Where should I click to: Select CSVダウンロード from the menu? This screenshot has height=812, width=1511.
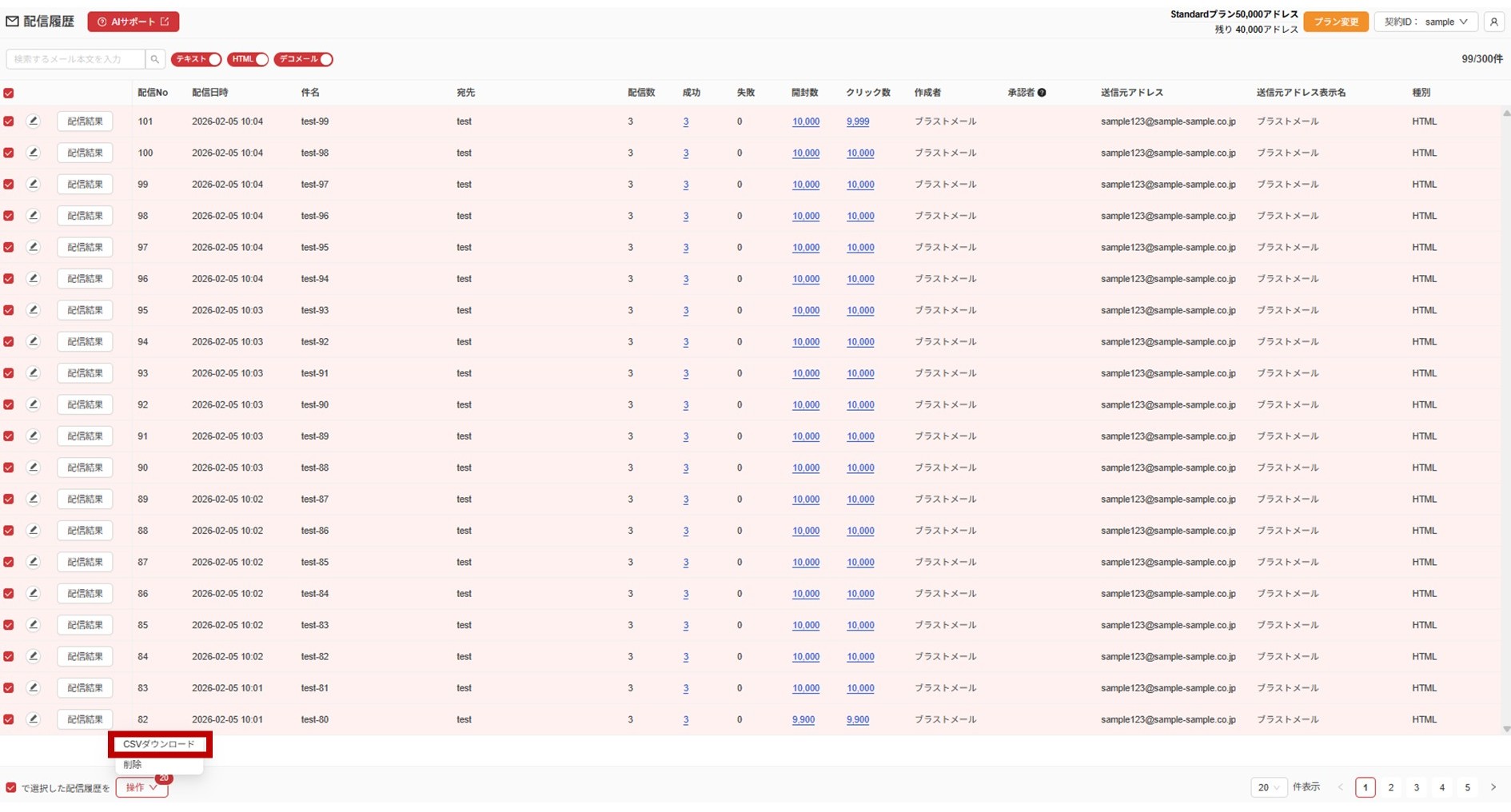tap(159, 744)
